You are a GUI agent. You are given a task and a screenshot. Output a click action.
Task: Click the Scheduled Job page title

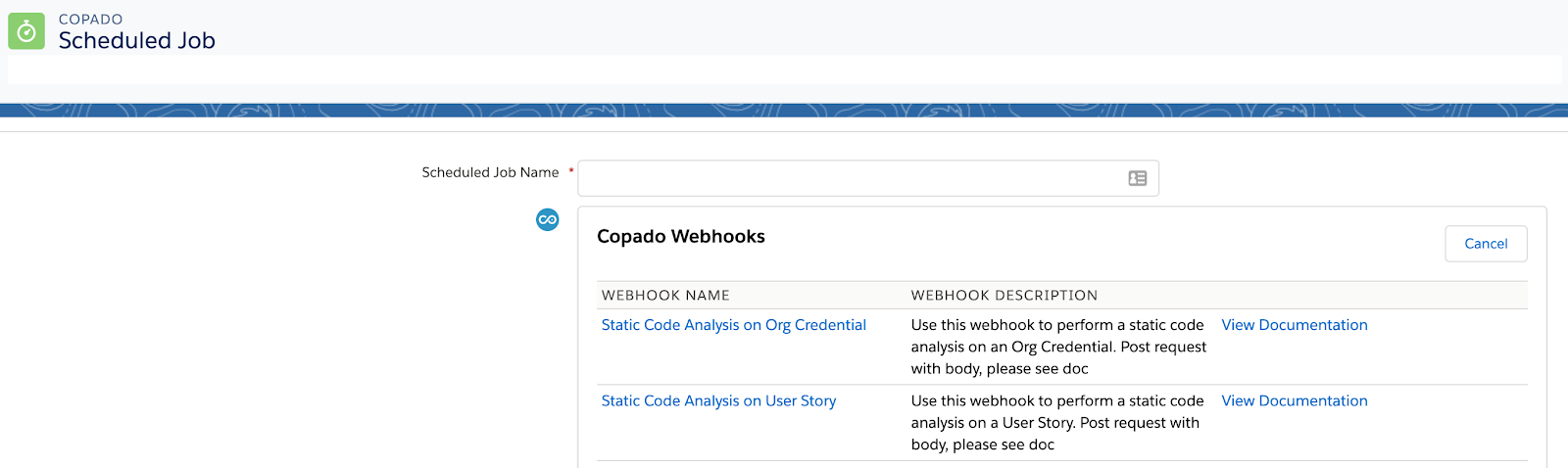click(136, 40)
